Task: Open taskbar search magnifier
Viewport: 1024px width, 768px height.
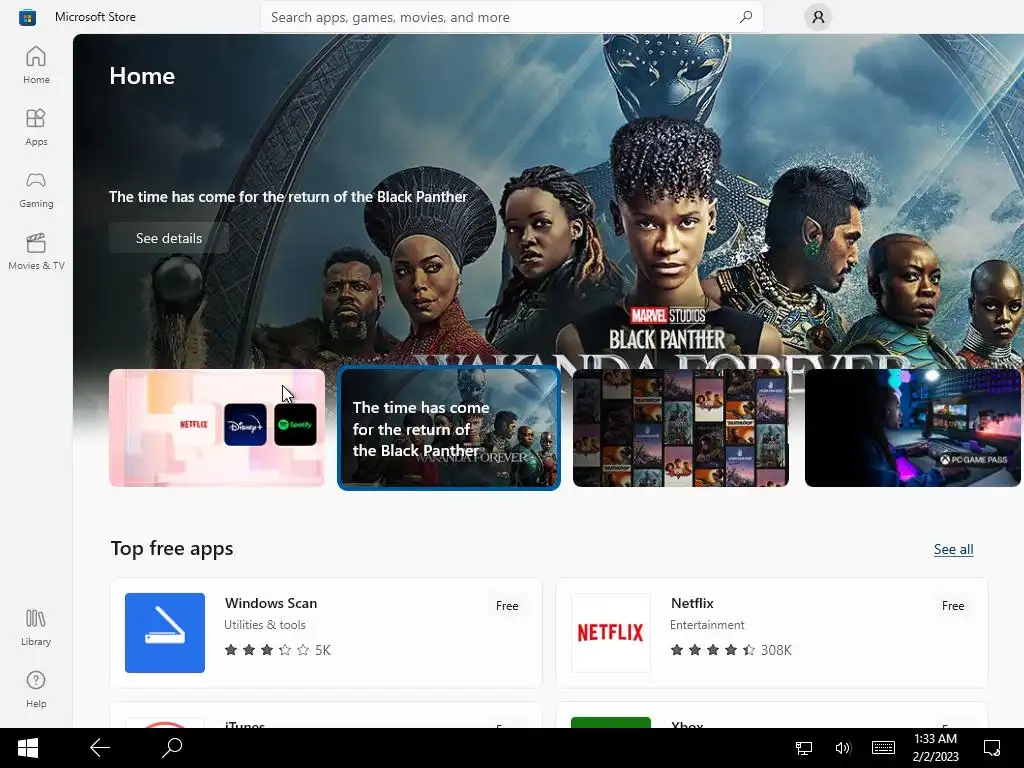Action: [172, 748]
